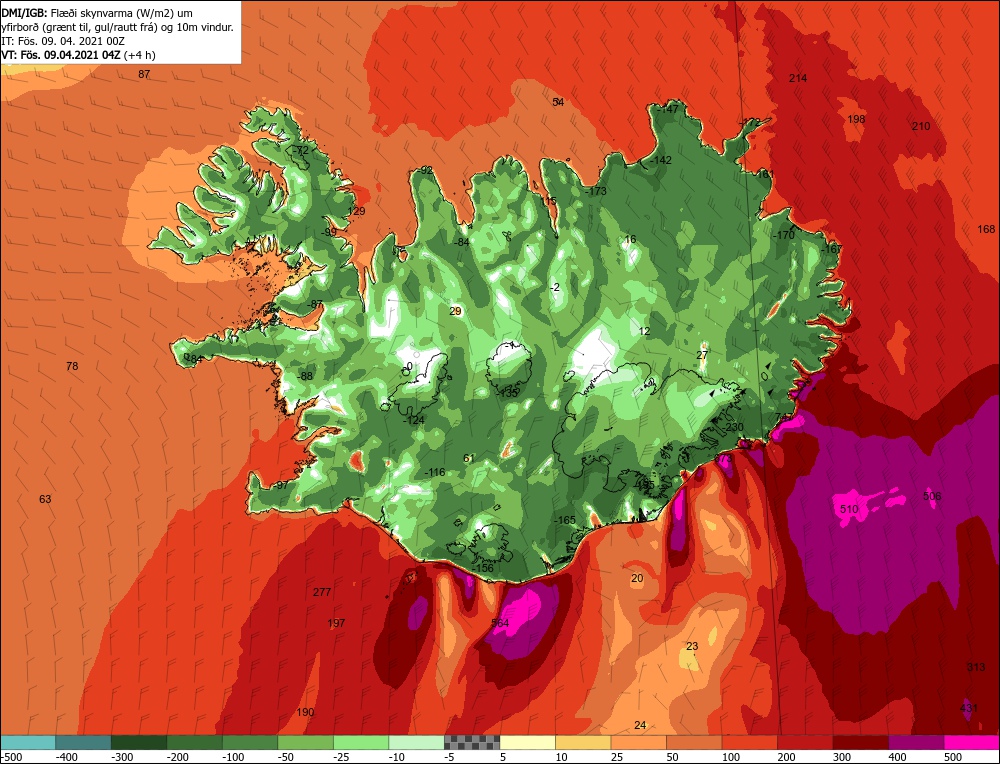Click the land value -72 in the Westfjords
Screen dimensions: 1000x764
click(x=300, y=151)
